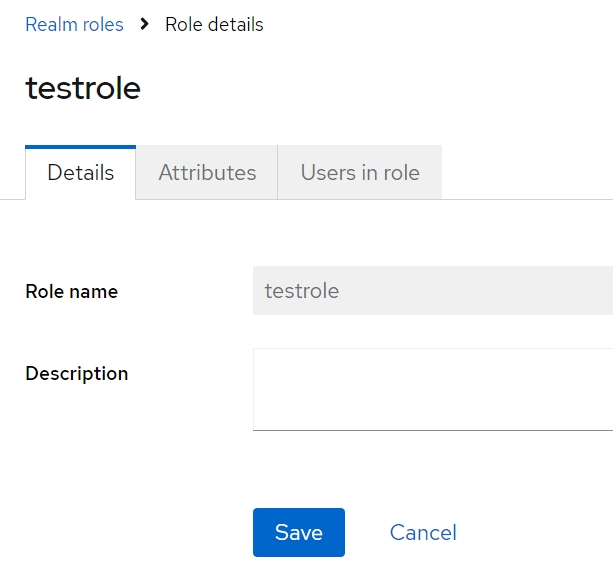The width and height of the screenshot is (613, 574).
Task: Select the Details tab
Action: click(81, 173)
